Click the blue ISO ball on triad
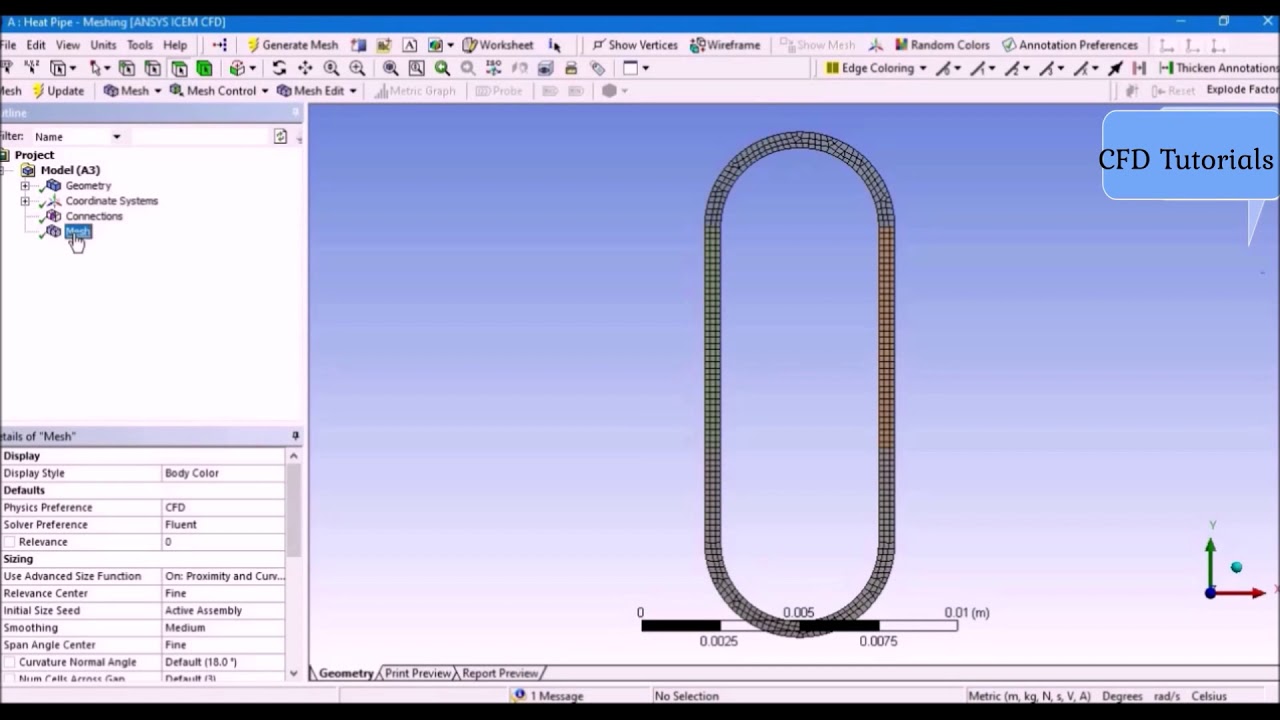 pyautogui.click(x=1236, y=568)
